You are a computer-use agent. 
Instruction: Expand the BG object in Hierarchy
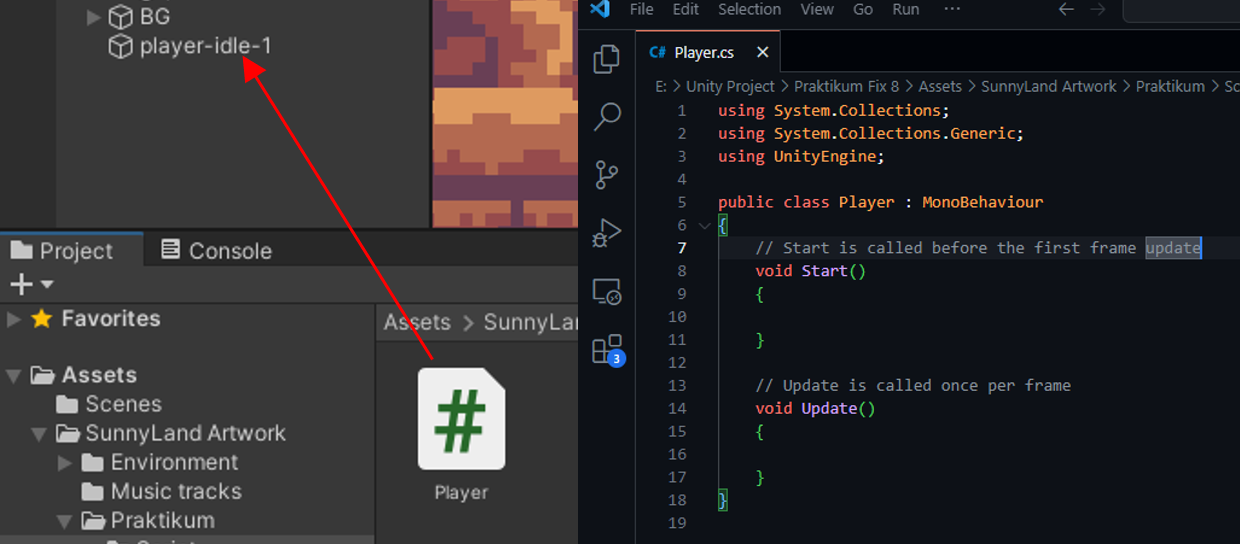(94, 17)
